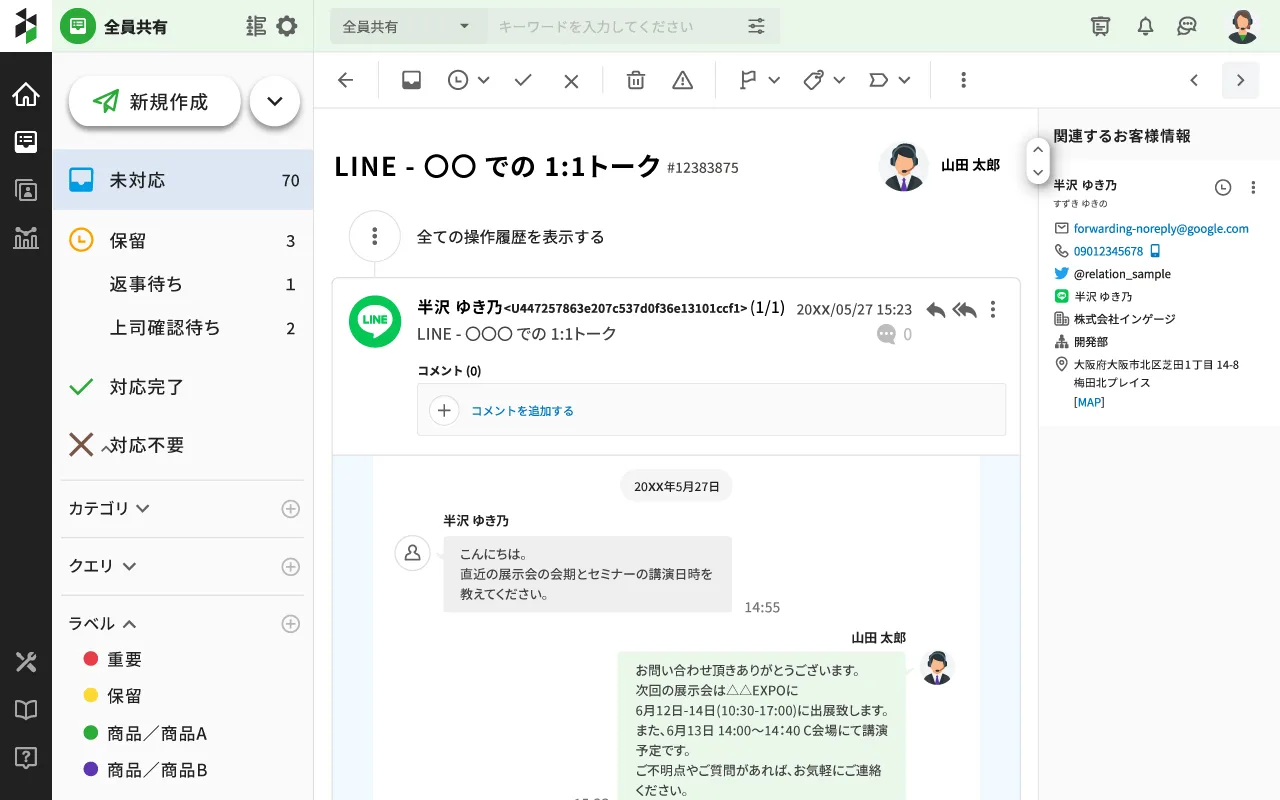Screen dimensions: 1280x800
Task: Open the tools wrench rail icon
Action: (26, 662)
